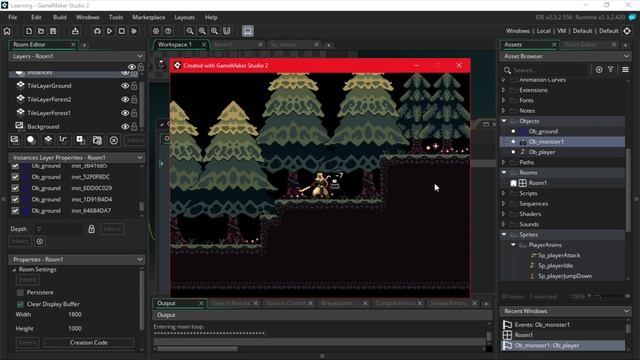
Task: Click the Clean build toolbar icon
Action: point(134,31)
